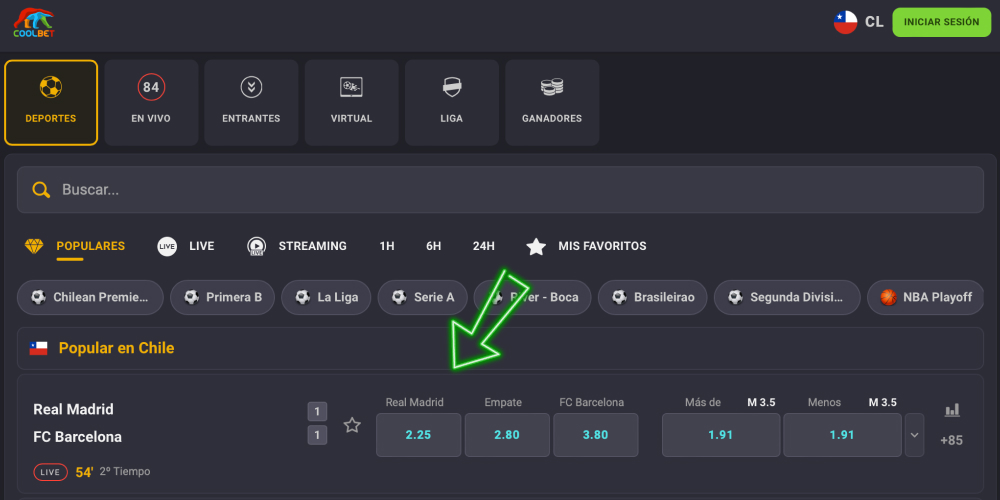Open the Deportes section
This screenshot has width=1000, height=500.
point(51,103)
